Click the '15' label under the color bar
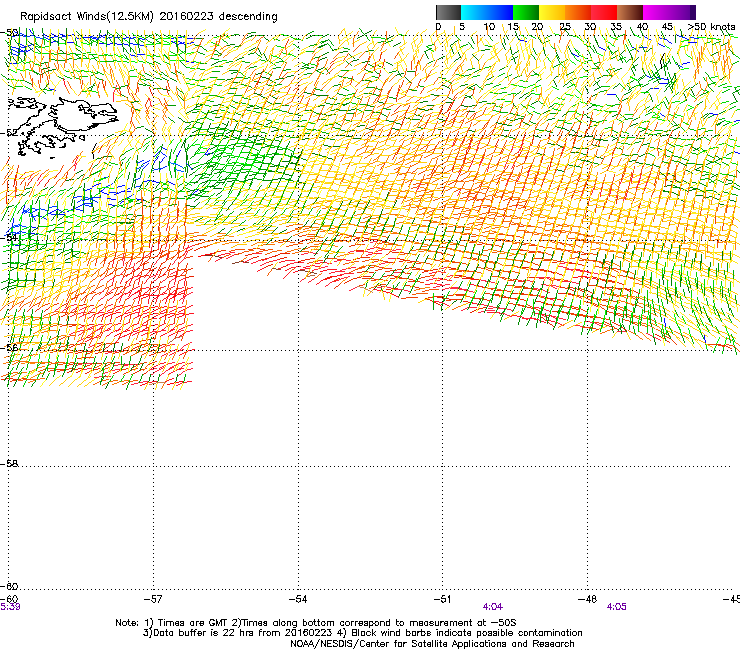Viewport: 740px width, 650px height. [x=513, y=27]
